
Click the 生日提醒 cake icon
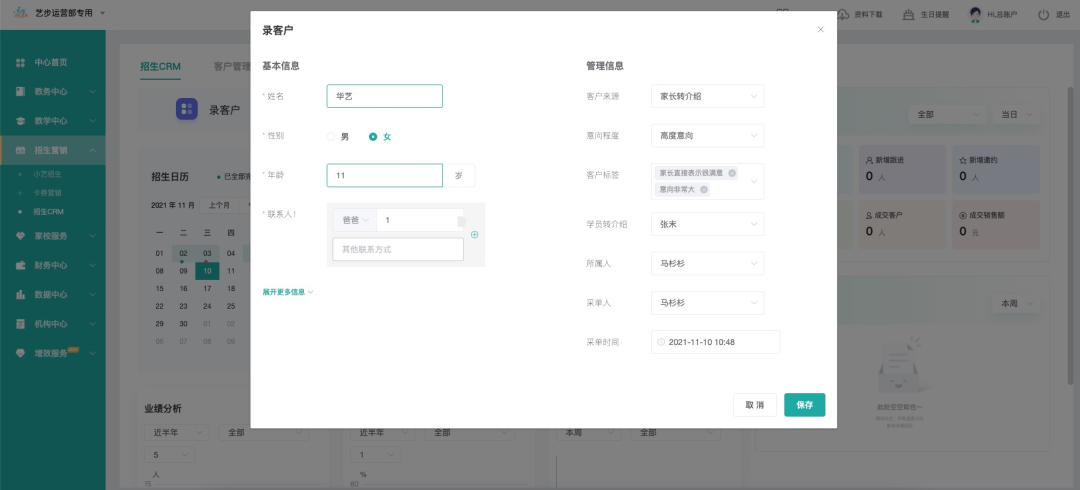pyautogui.click(x=908, y=14)
